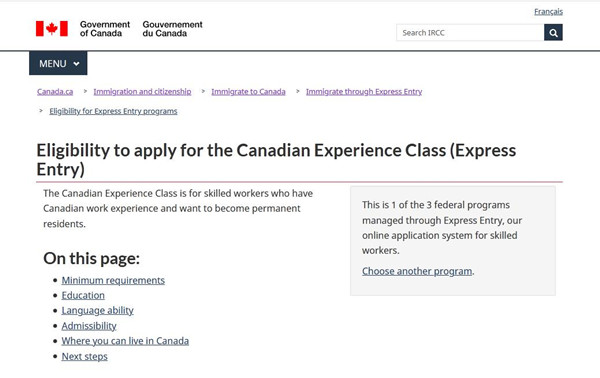
Task: Jump to the Education section
Action: click(83, 295)
